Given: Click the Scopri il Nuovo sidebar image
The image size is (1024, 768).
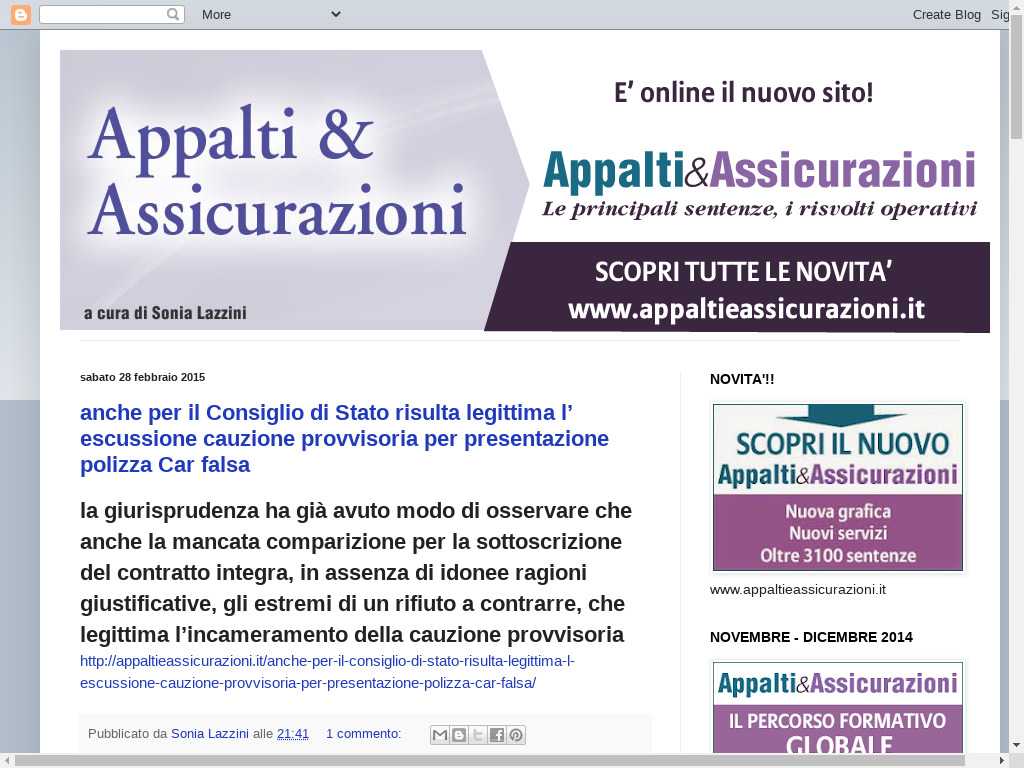Looking at the screenshot, I should [x=838, y=487].
